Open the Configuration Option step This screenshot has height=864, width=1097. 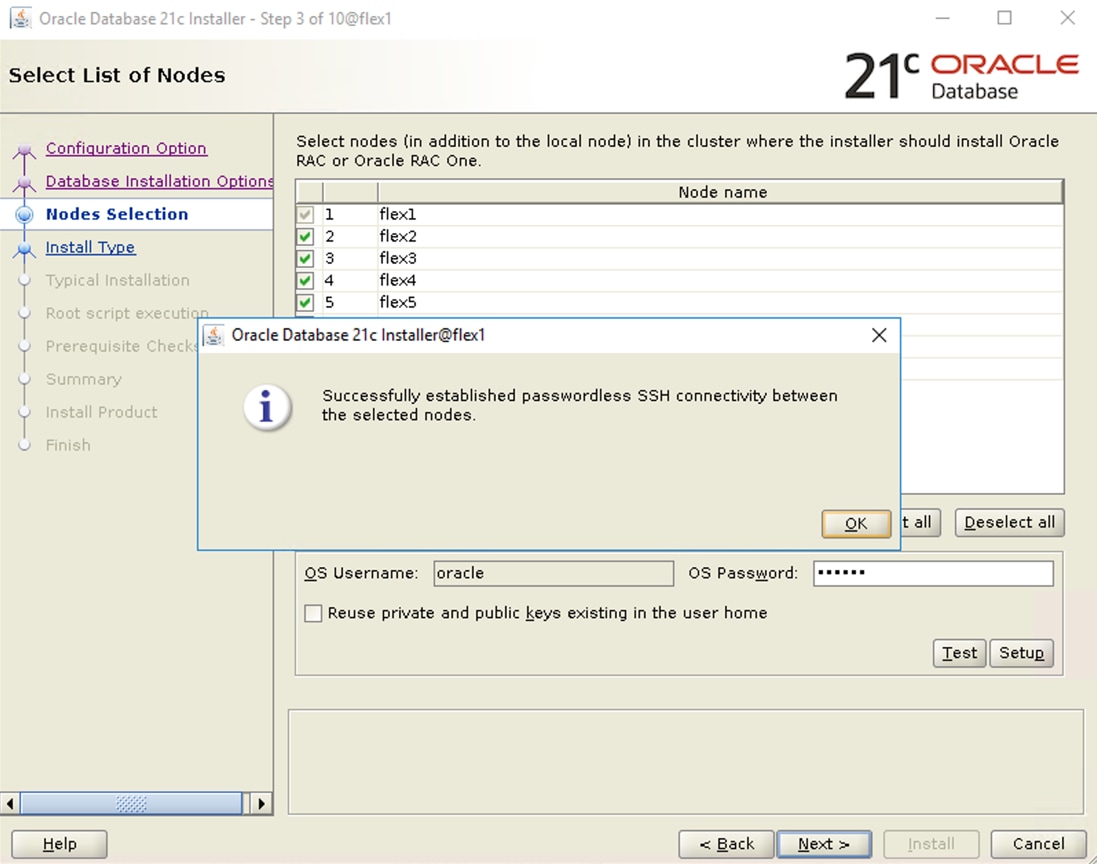pyautogui.click(x=126, y=148)
